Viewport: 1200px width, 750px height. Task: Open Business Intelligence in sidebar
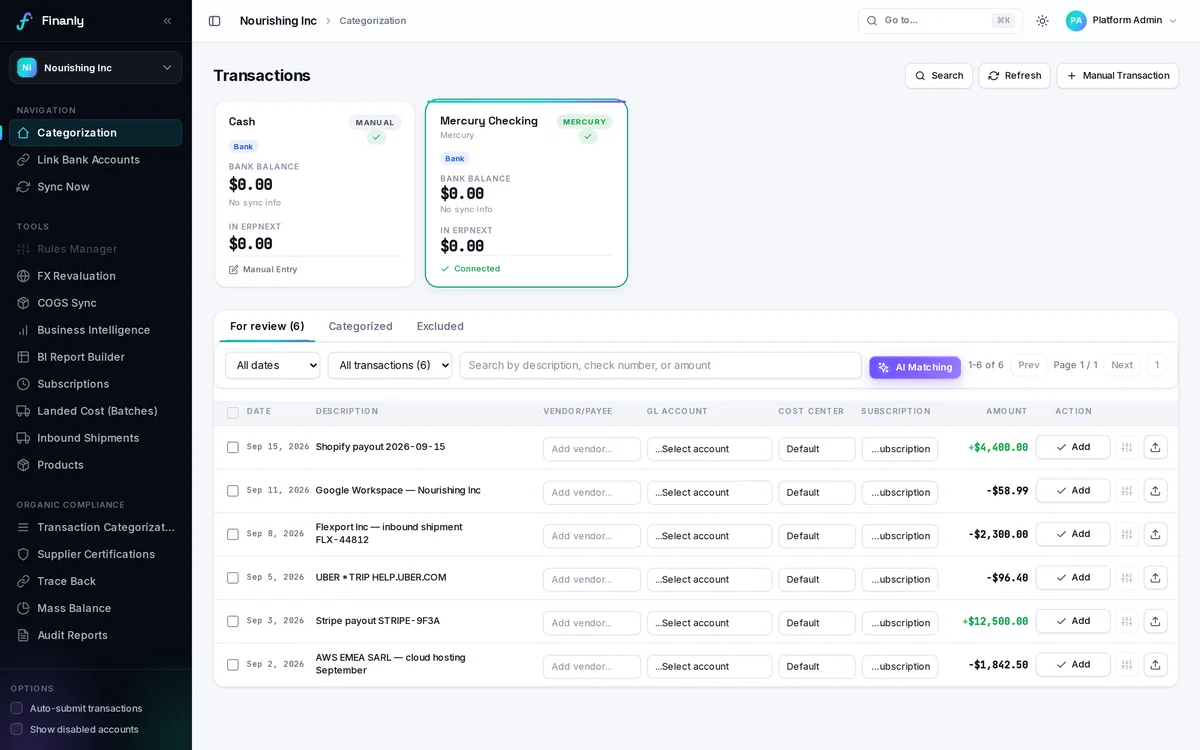pos(96,330)
